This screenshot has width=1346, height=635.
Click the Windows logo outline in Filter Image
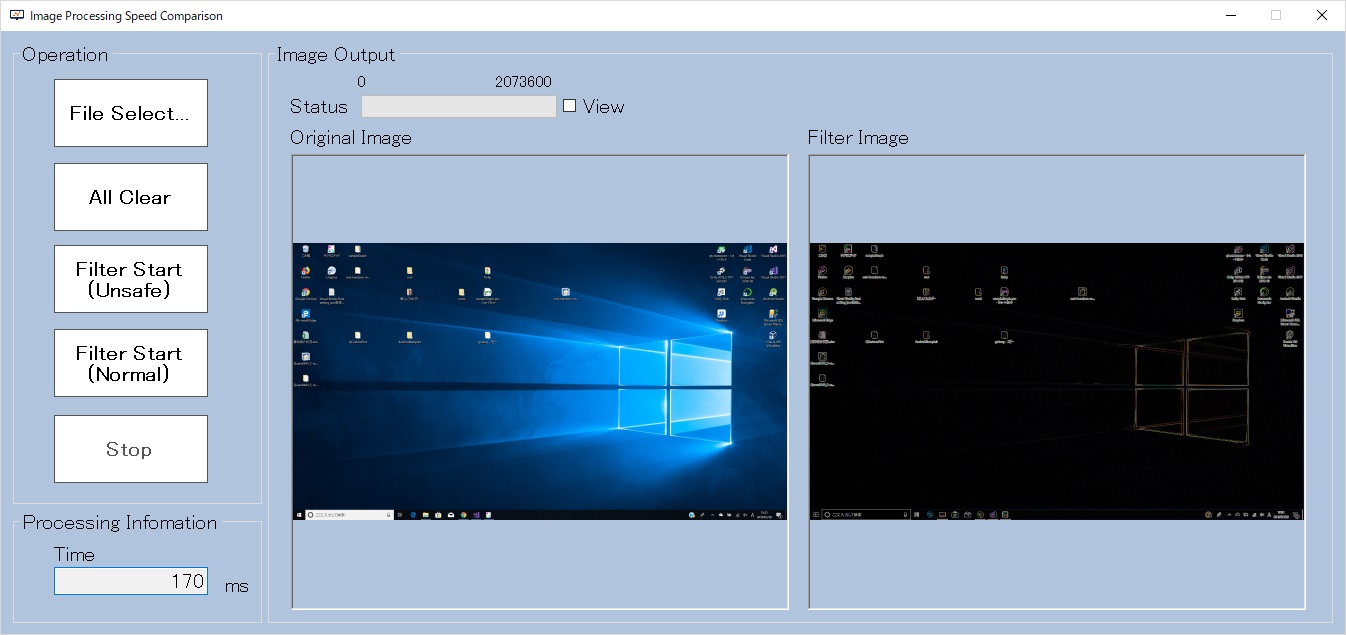coord(1191,386)
